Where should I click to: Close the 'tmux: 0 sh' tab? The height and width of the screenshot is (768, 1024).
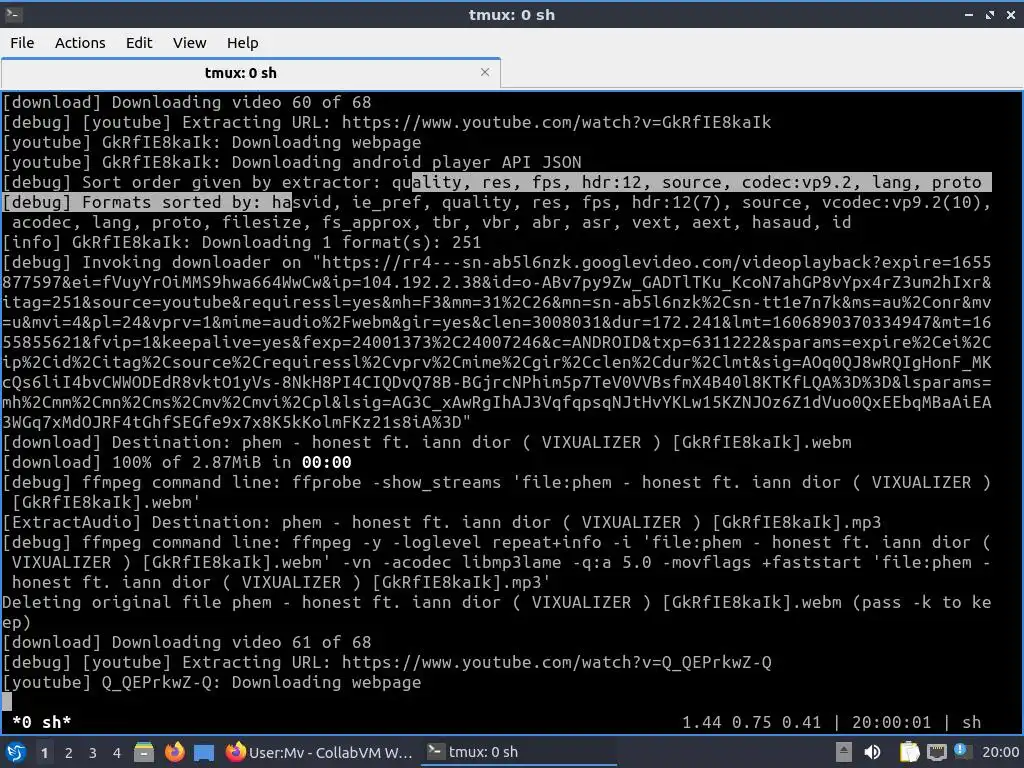point(485,72)
